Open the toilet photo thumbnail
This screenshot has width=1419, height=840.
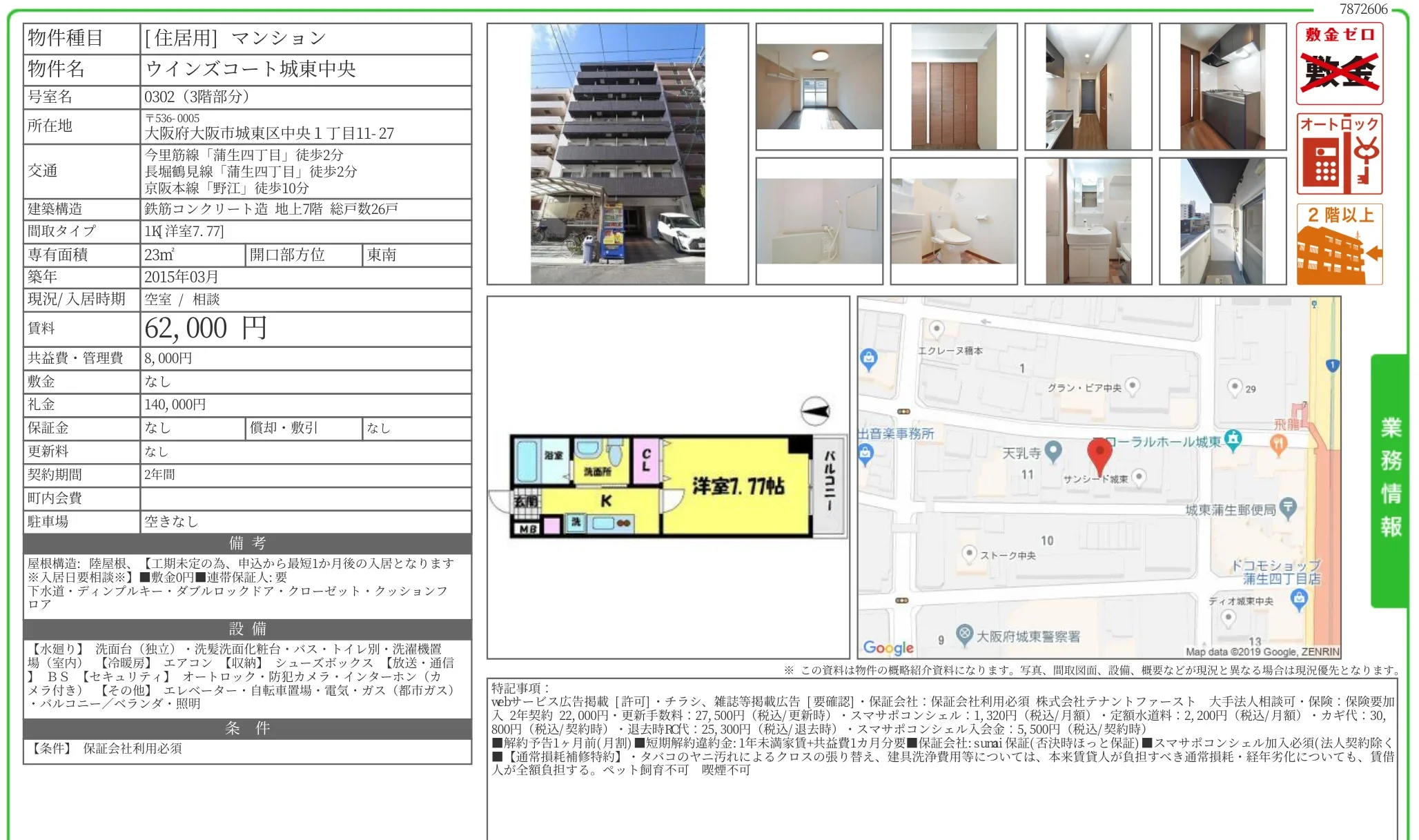(x=954, y=221)
